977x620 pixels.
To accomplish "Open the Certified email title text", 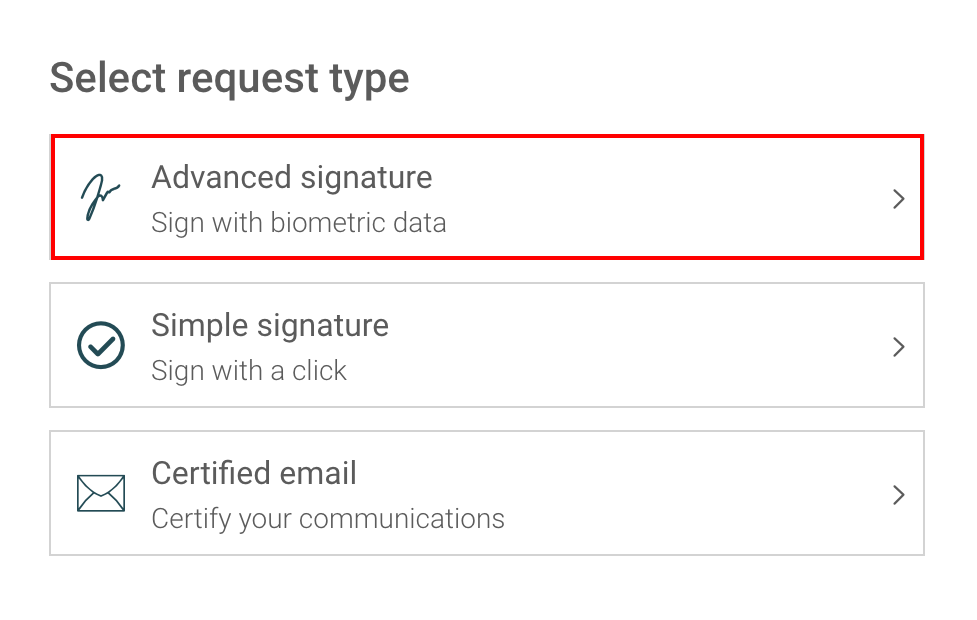I will click(x=254, y=473).
